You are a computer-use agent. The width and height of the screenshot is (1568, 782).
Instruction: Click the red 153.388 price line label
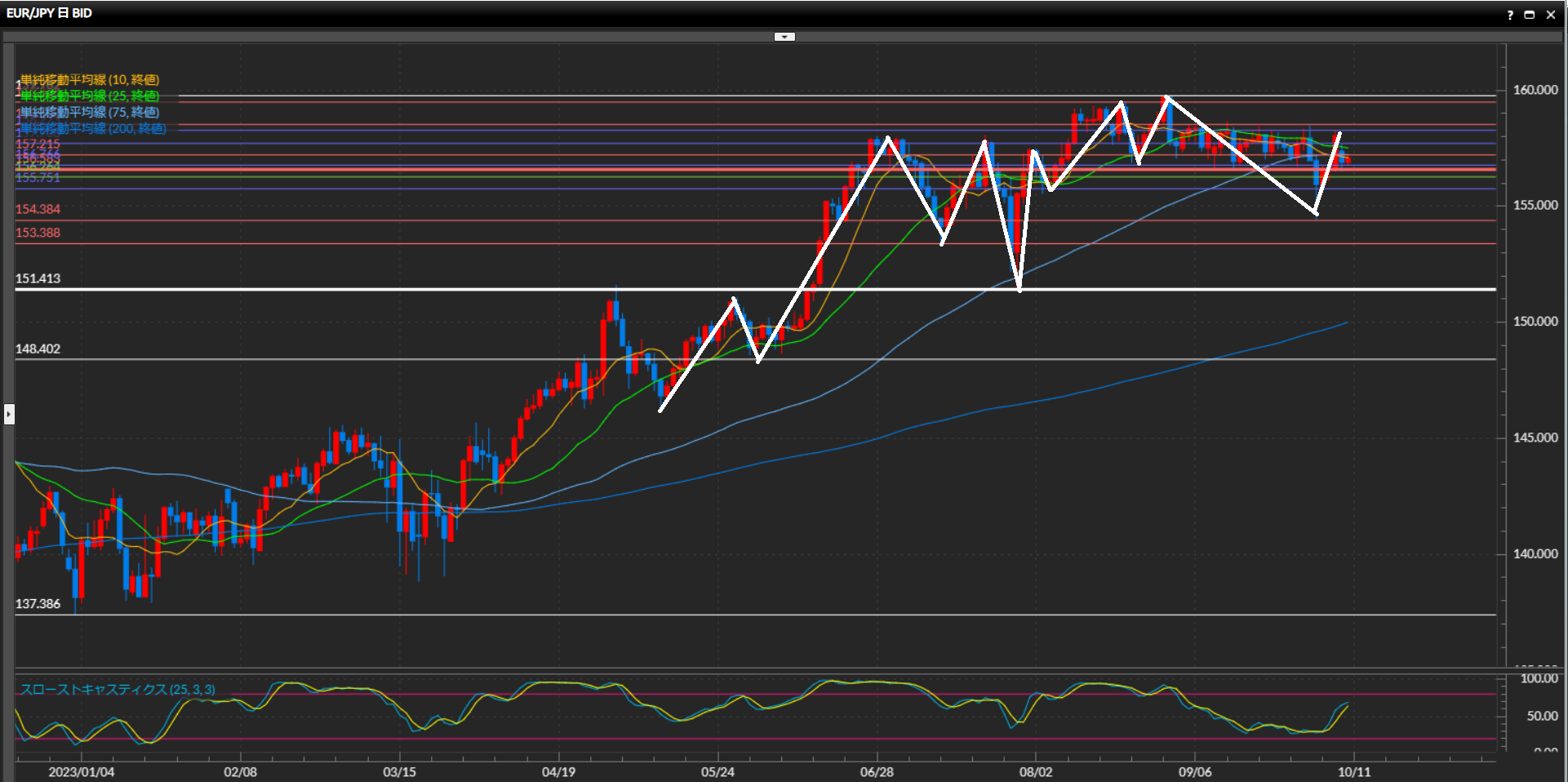(38, 233)
